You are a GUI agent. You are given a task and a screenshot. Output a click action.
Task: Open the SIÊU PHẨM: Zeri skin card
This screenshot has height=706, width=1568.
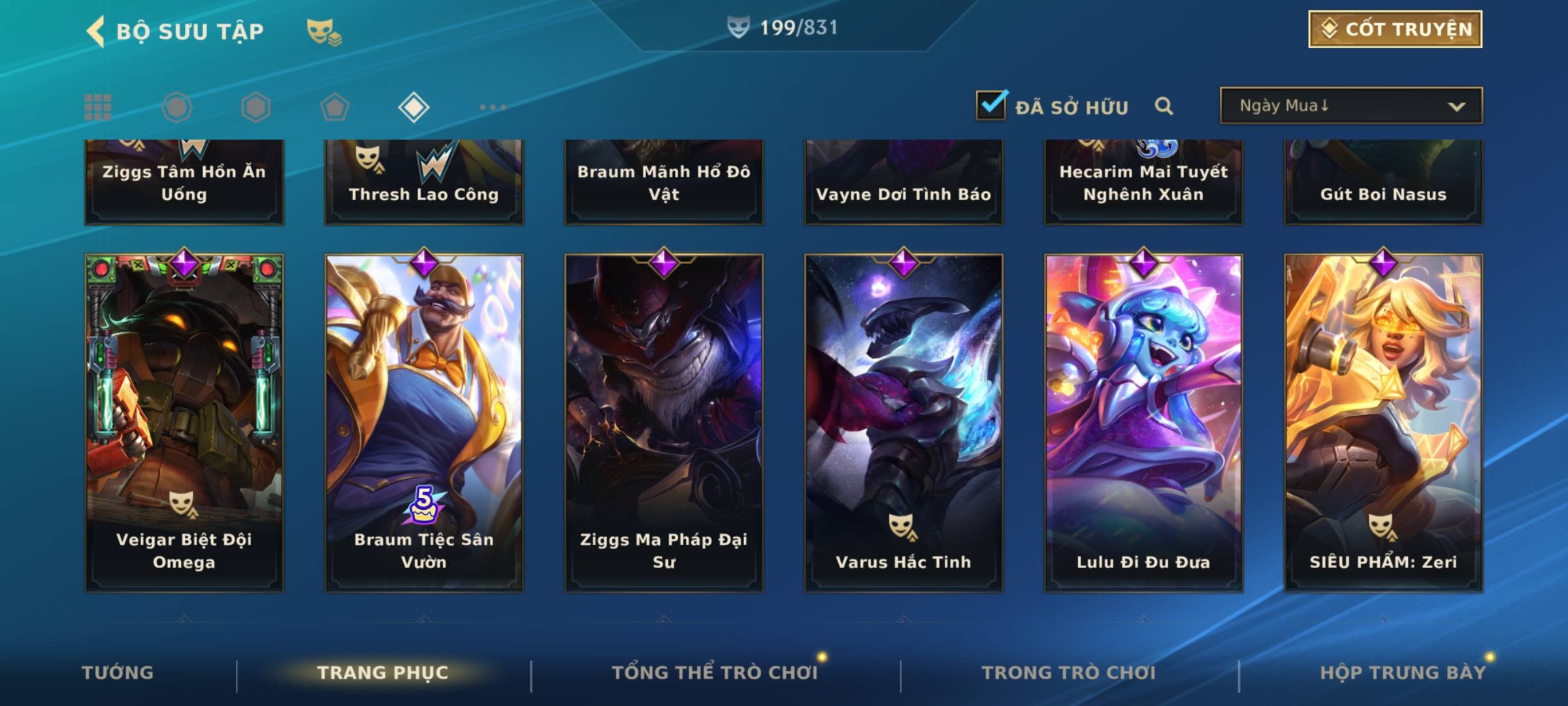point(1384,423)
